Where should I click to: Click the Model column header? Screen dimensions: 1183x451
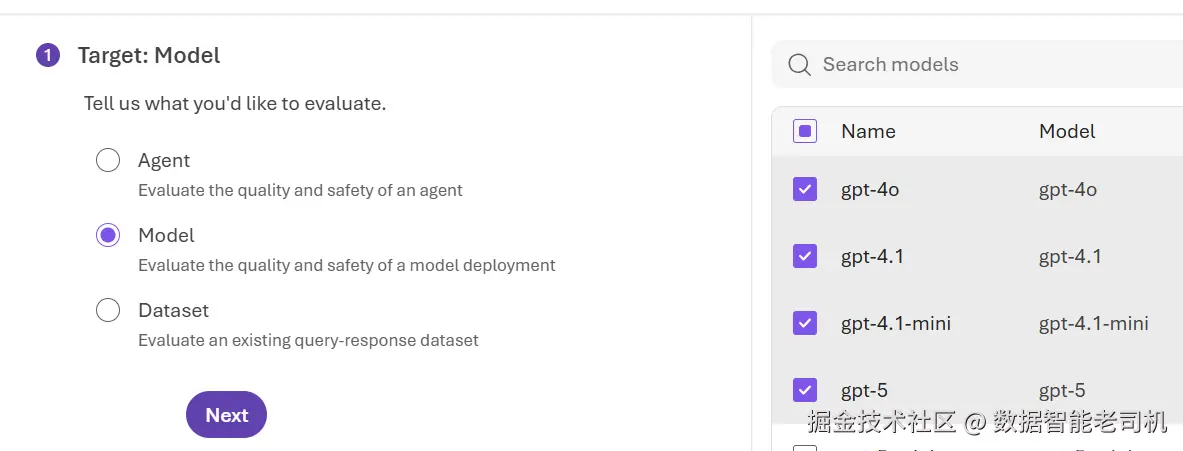tap(1067, 131)
